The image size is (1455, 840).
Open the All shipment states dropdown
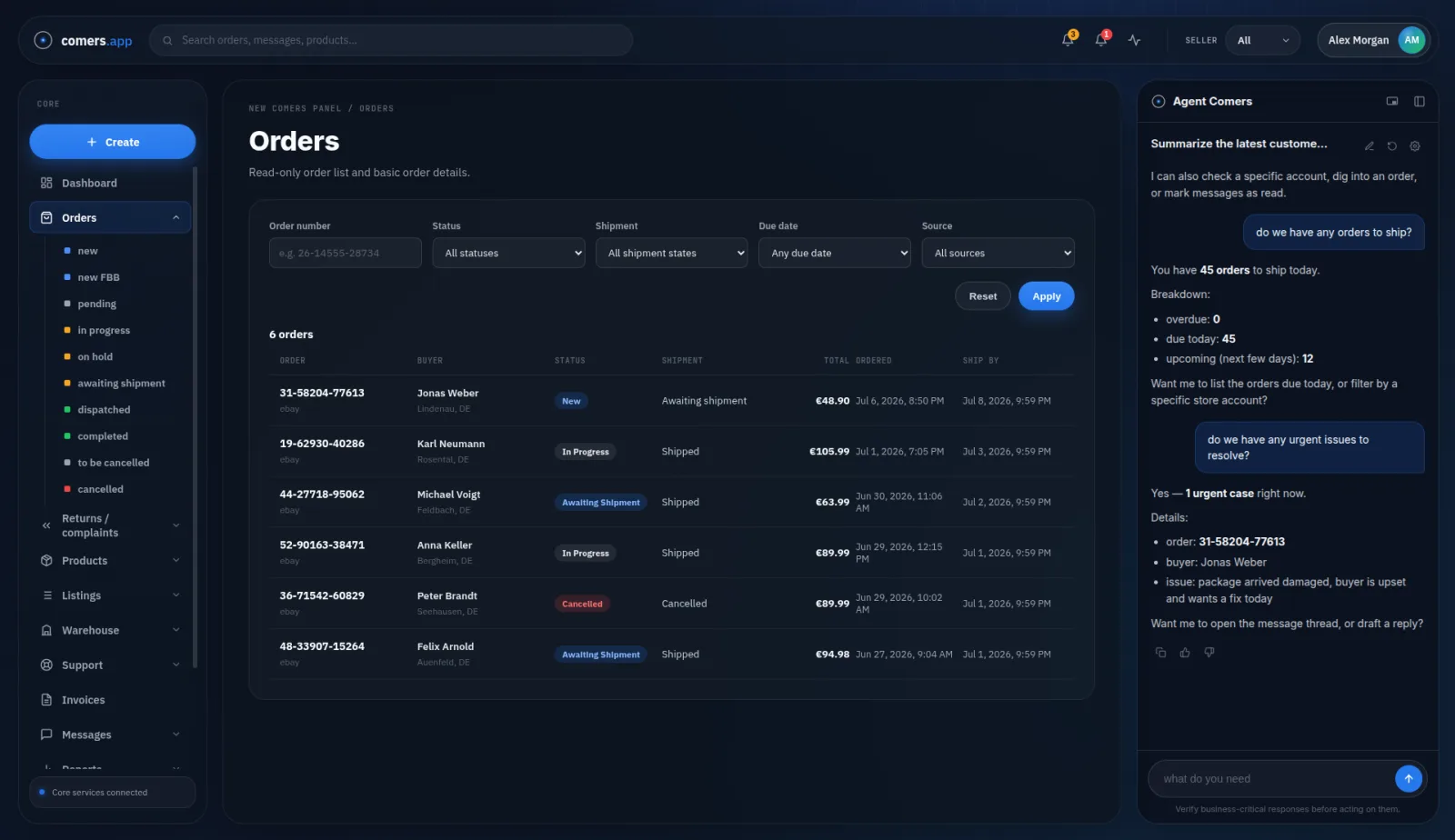coord(671,253)
